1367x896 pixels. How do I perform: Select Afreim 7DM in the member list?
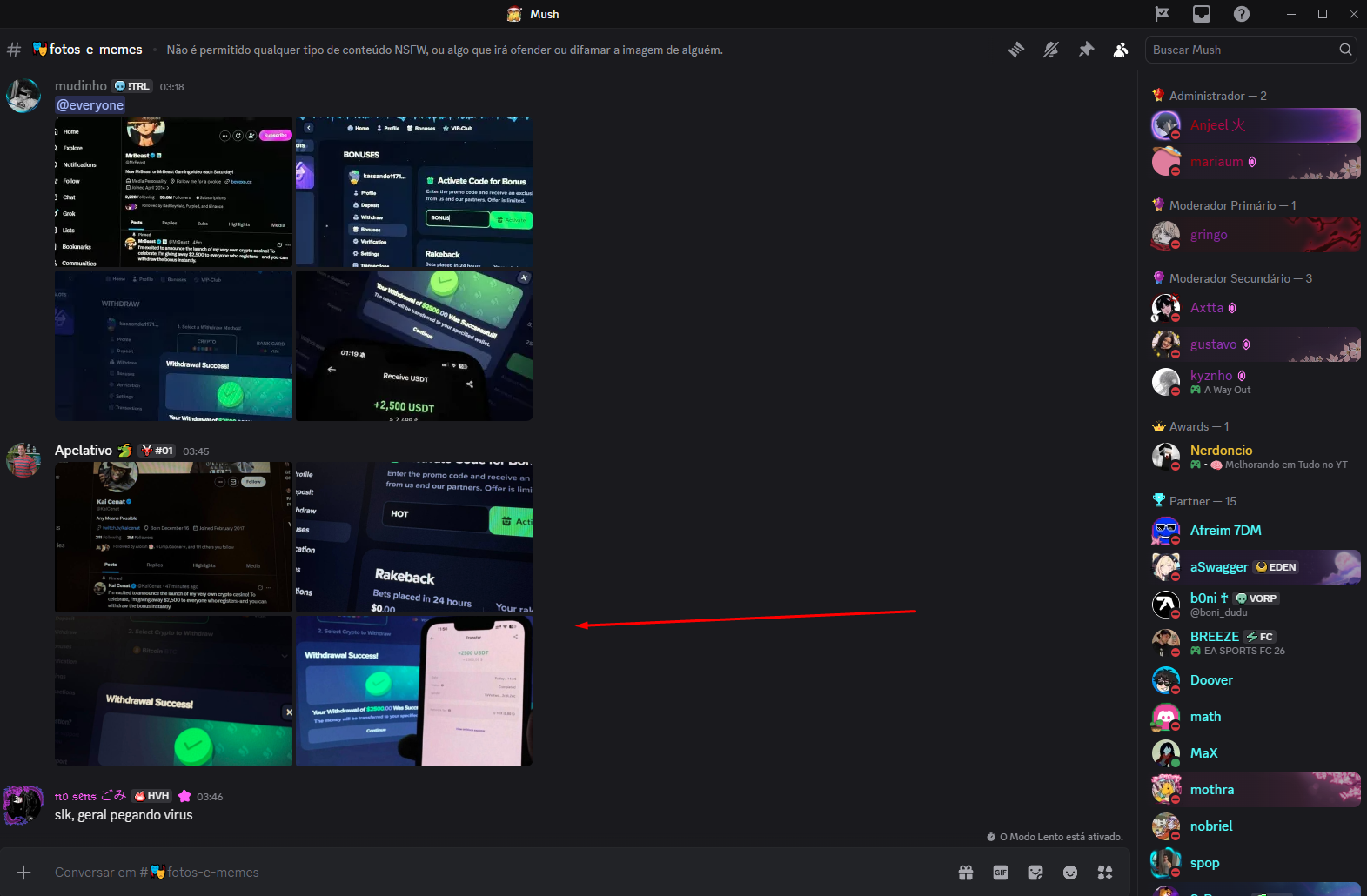pyautogui.click(x=1256, y=531)
